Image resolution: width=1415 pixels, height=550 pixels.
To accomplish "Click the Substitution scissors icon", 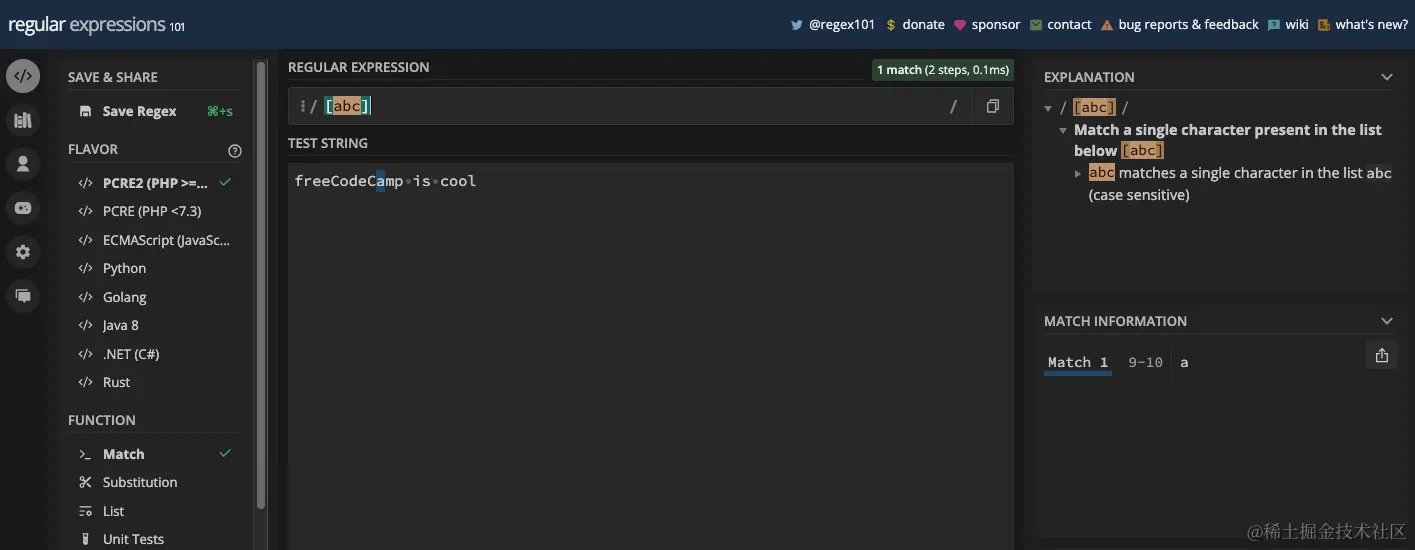I will click(x=85, y=482).
